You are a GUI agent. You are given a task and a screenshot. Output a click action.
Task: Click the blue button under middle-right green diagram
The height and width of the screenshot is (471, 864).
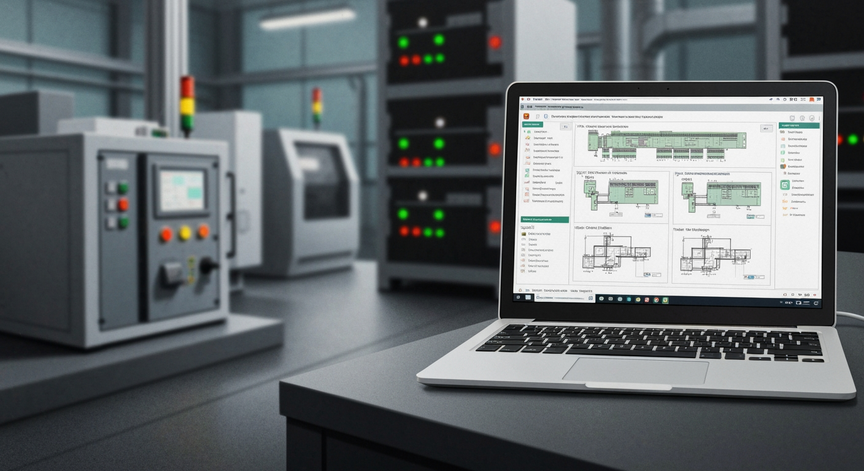[x=750, y=216]
